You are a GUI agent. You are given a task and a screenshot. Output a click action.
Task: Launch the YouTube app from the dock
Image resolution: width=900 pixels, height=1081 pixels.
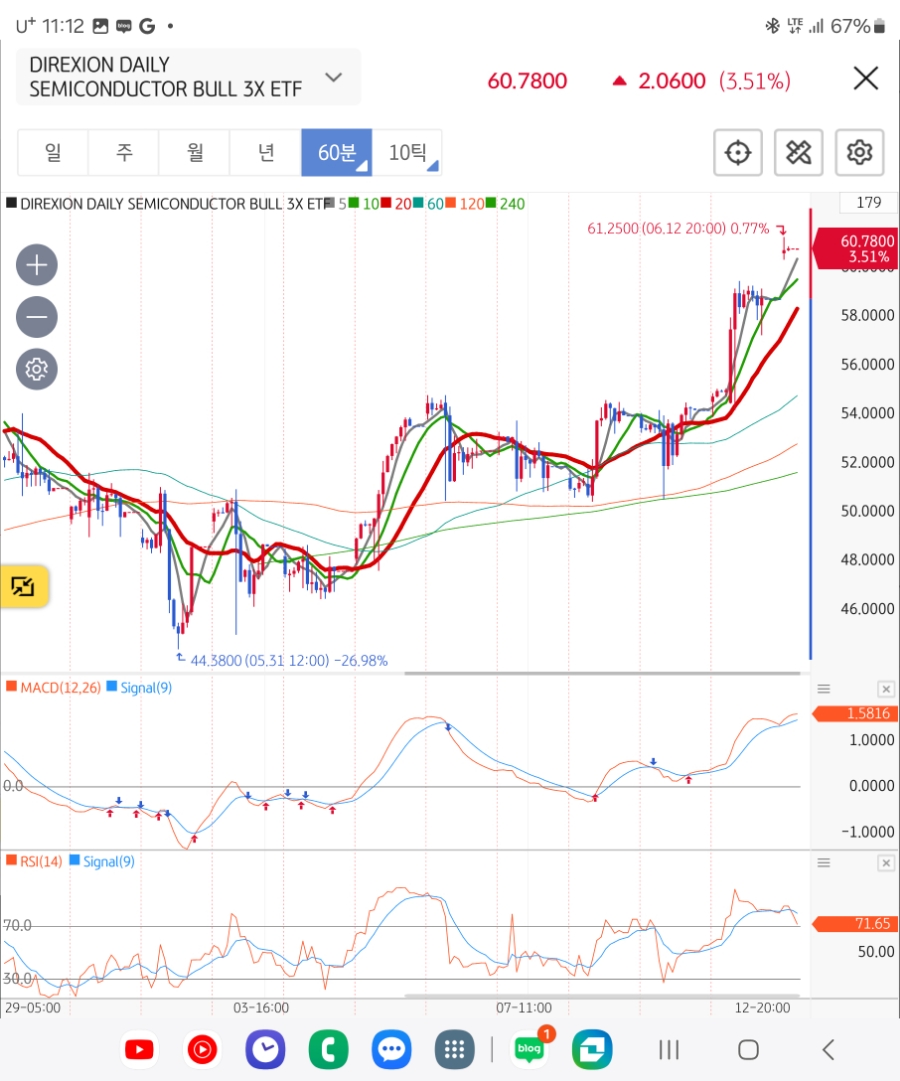[139, 1049]
